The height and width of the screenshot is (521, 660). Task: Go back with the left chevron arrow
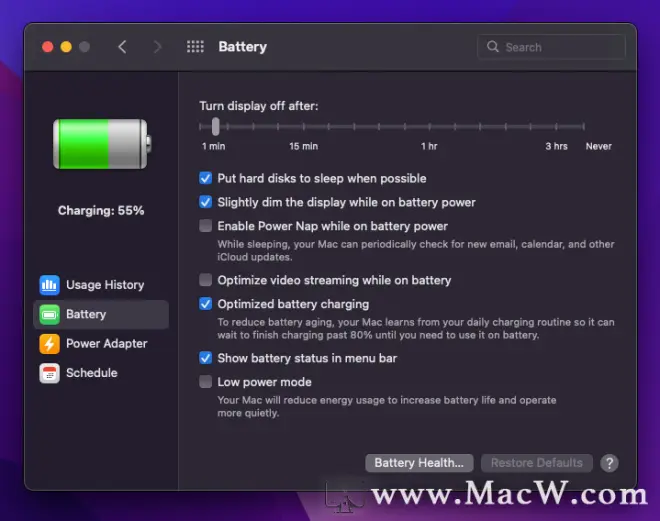122,47
